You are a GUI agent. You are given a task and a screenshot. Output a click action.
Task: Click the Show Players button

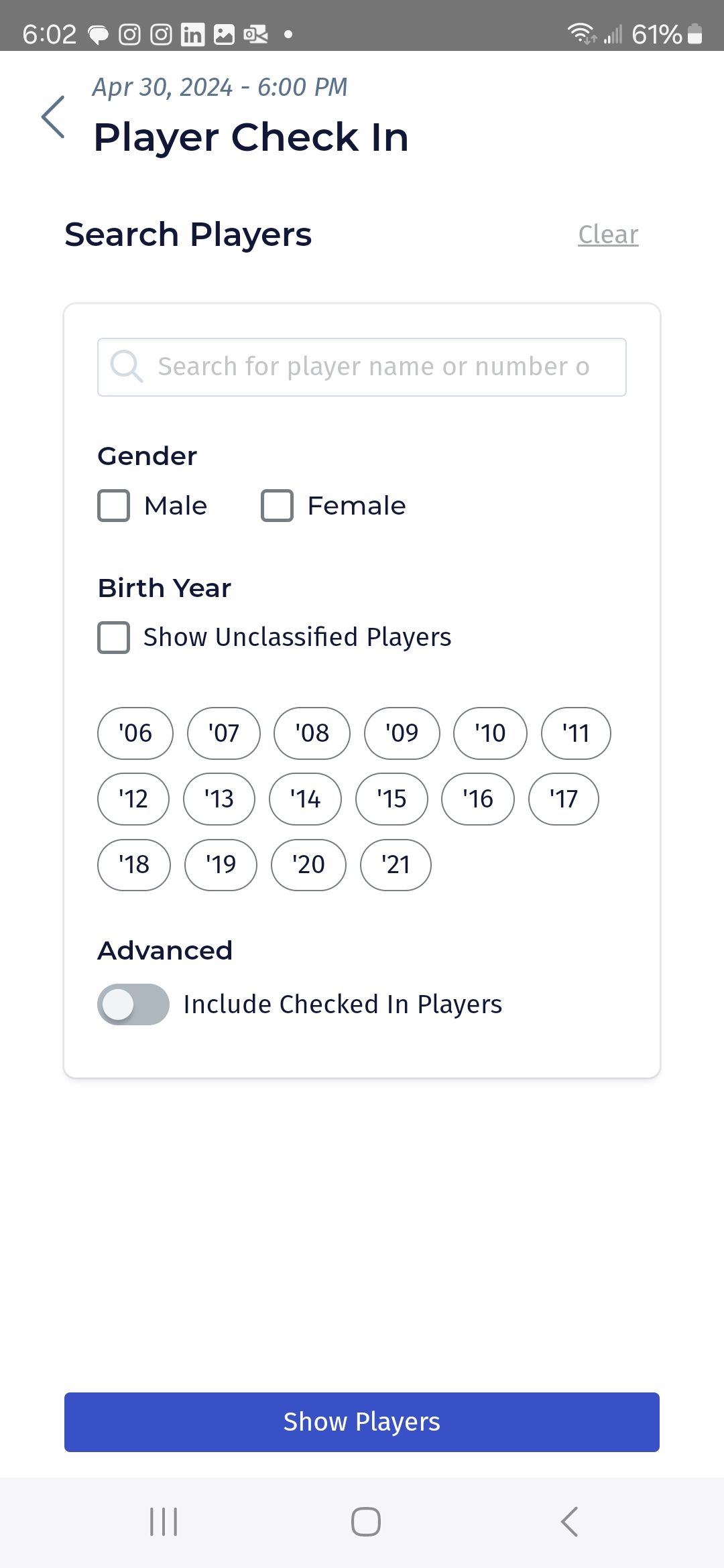click(362, 1422)
